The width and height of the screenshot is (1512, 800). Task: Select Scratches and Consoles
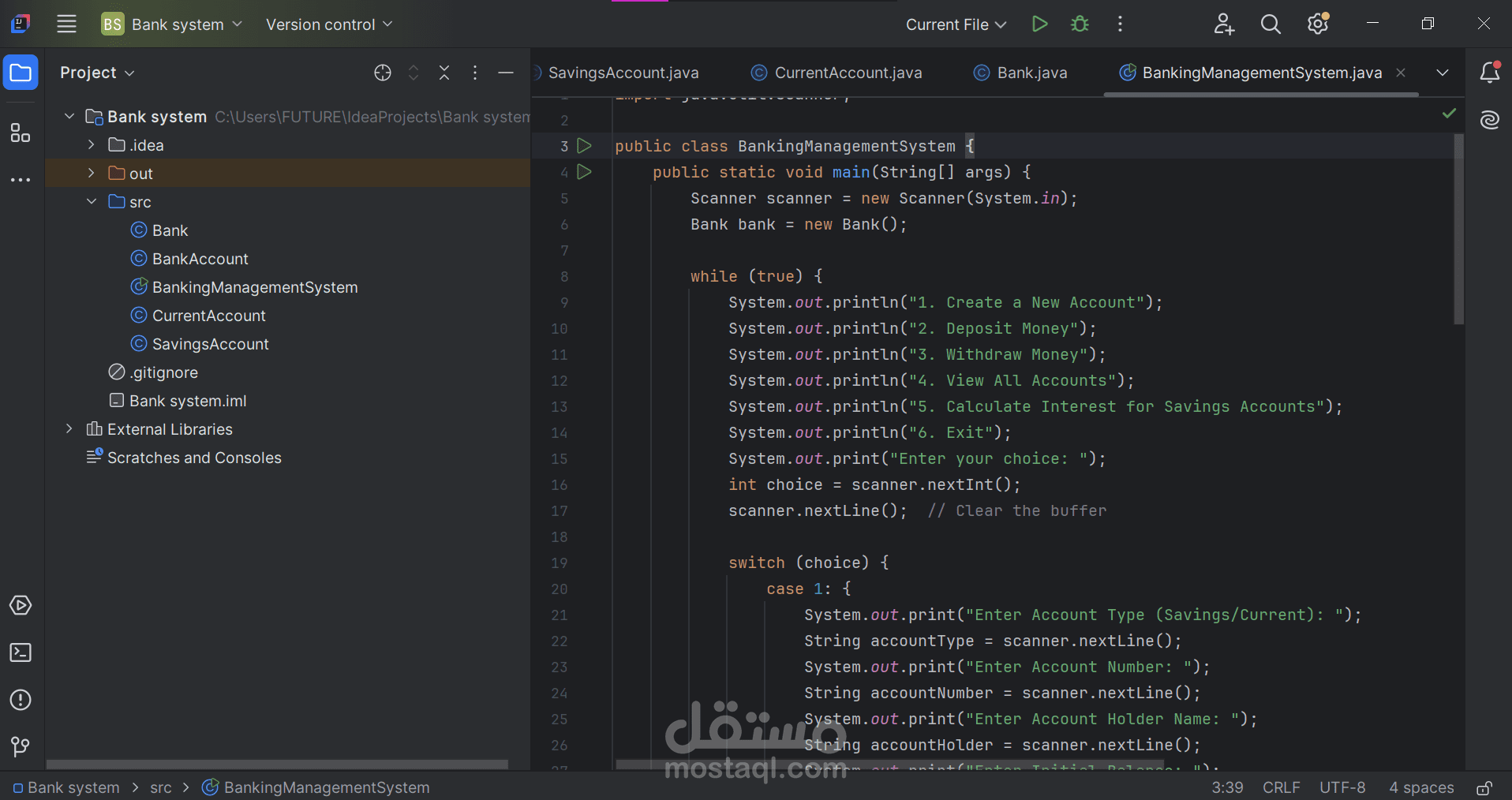pyautogui.click(x=184, y=458)
